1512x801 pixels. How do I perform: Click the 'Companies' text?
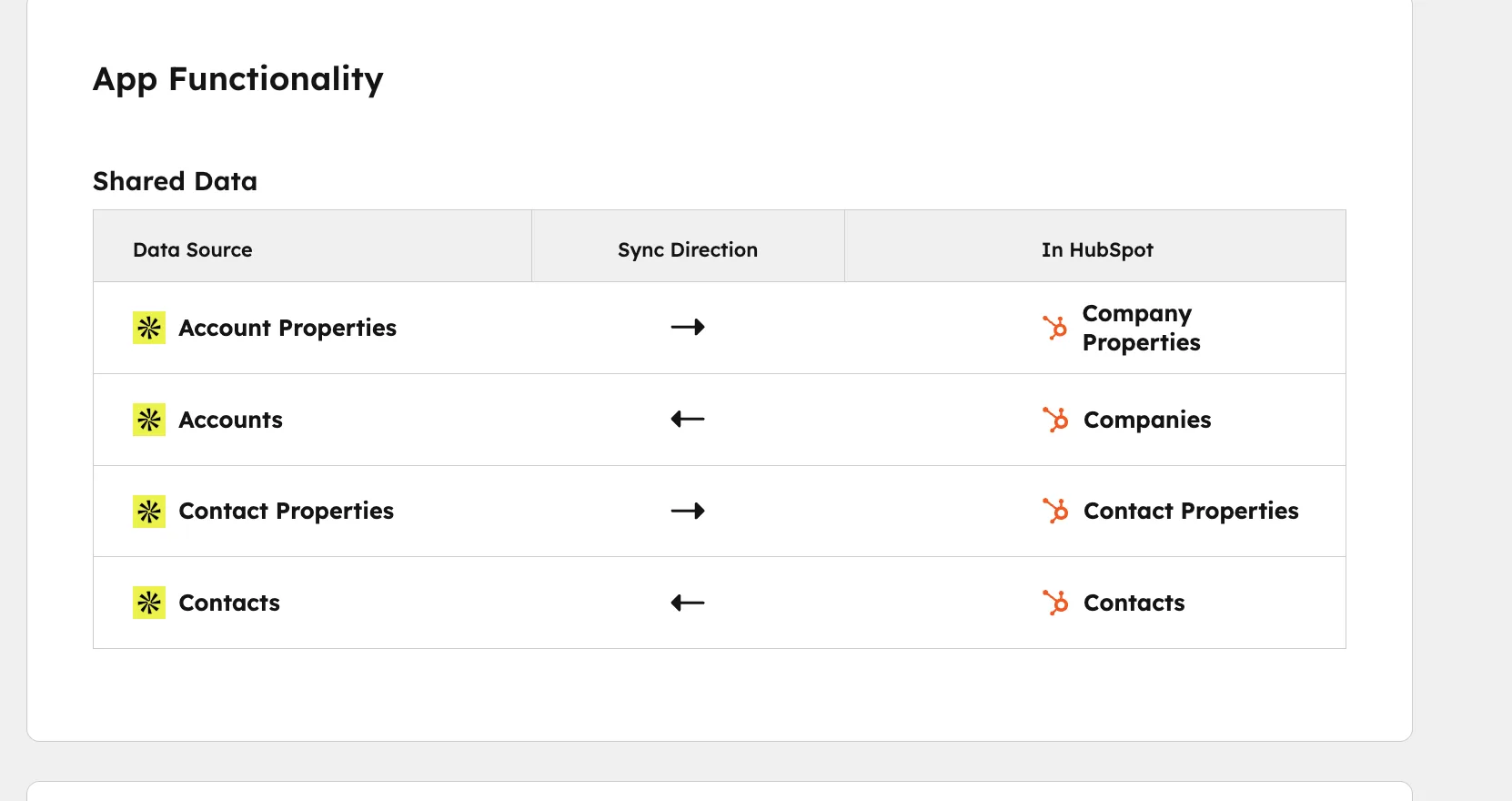1147,420
